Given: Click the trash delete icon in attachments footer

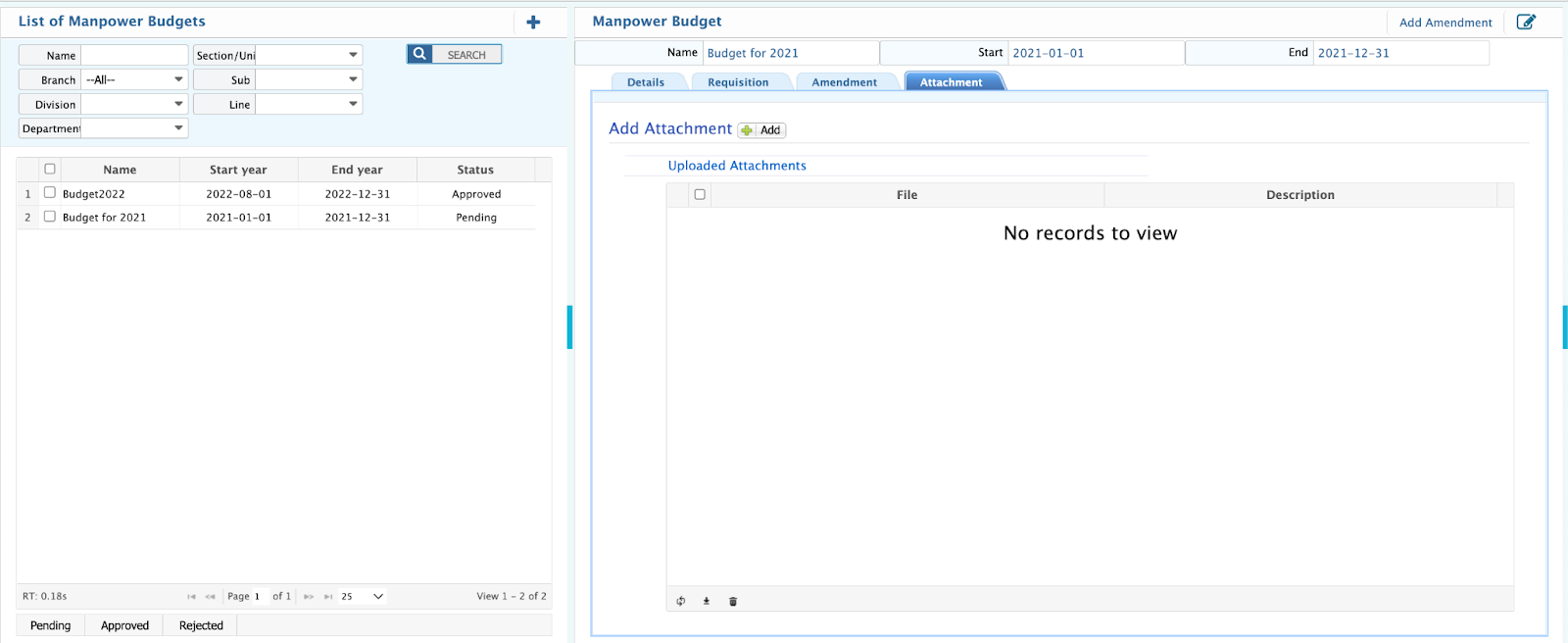Looking at the screenshot, I should point(733,601).
